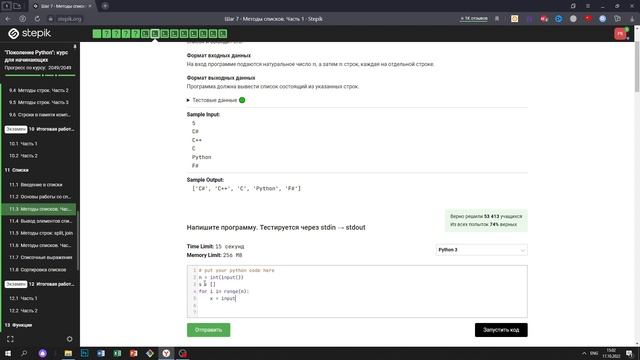Open lesson 11.8 Сортировка списков

(x=39, y=270)
